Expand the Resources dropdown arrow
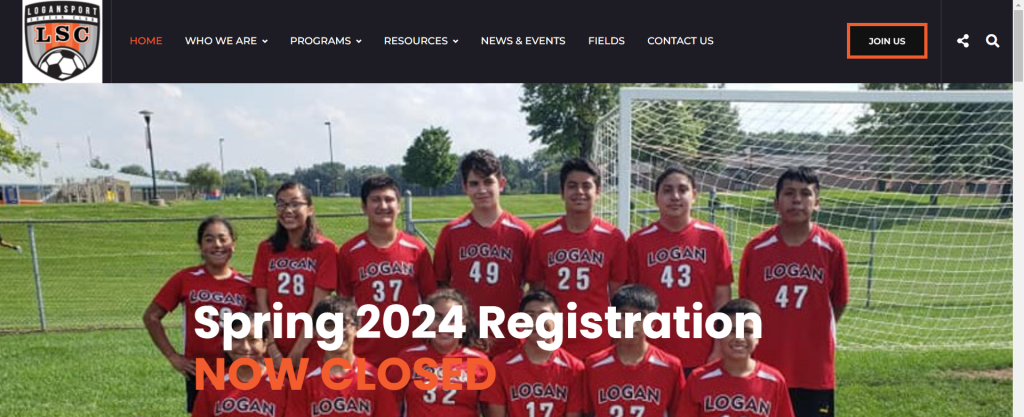 [x=455, y=41]
